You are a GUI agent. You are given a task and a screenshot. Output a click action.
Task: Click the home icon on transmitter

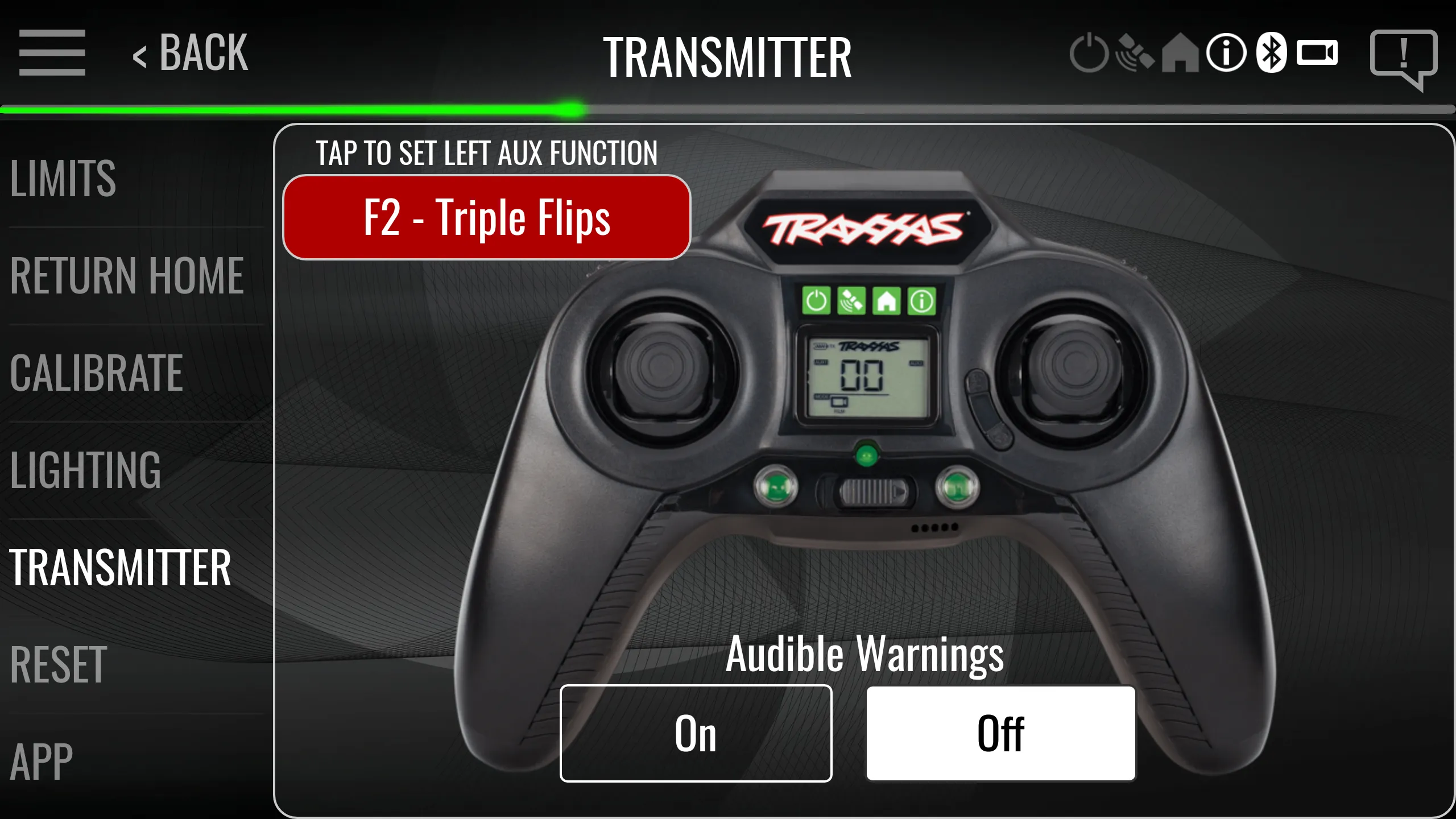[885, 300]
